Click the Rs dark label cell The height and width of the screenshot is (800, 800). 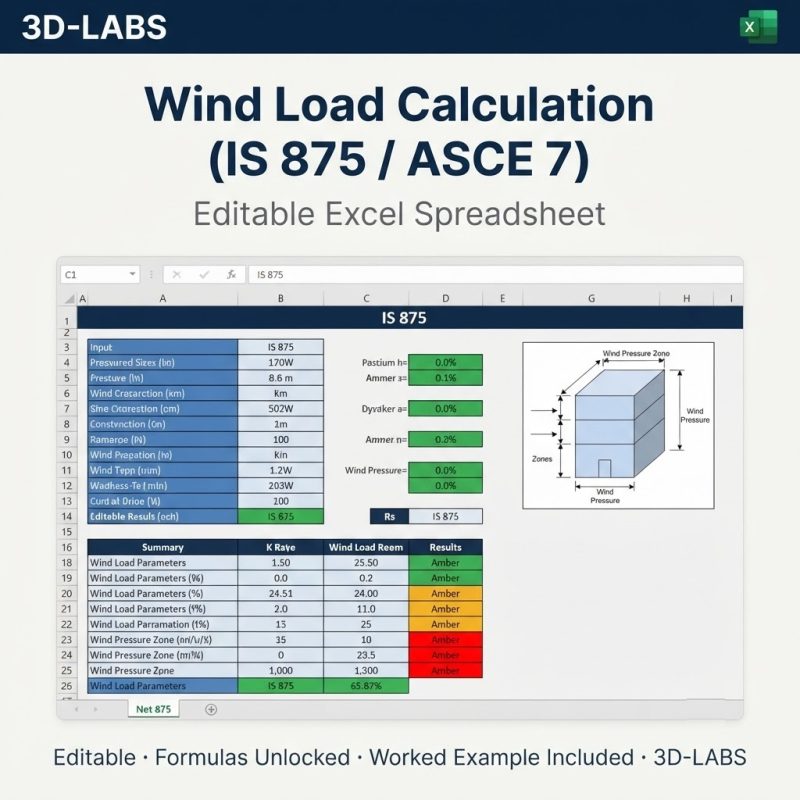pyautogui.click(x=389, y=516)
